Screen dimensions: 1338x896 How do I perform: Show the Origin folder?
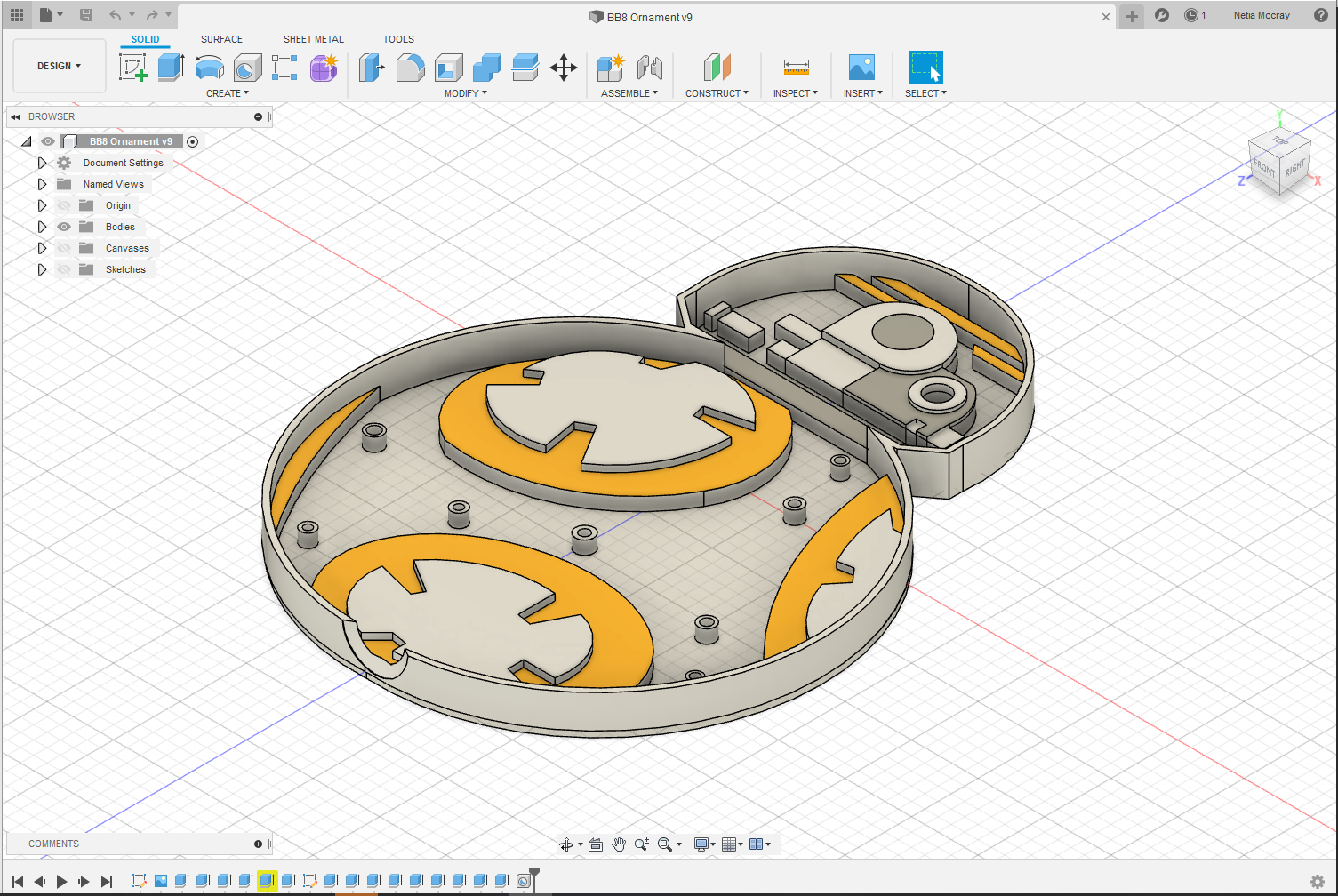coord(64,205)
